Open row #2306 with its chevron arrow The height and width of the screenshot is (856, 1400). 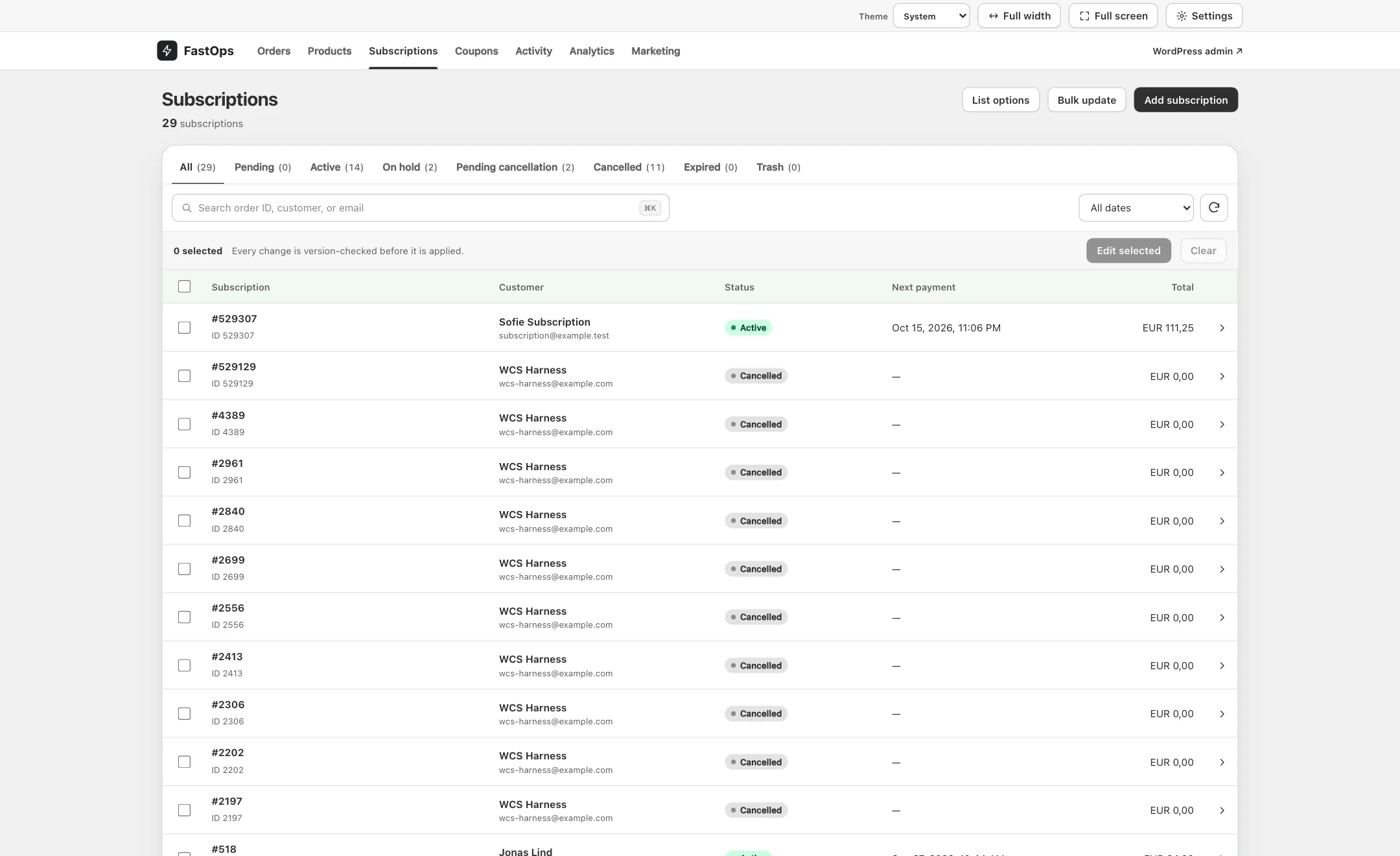click(1222, 714)
